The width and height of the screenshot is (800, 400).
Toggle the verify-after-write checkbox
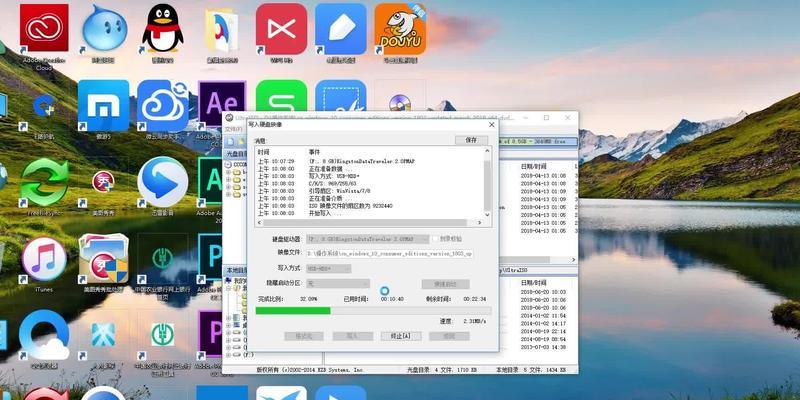[x=435, y=239]
